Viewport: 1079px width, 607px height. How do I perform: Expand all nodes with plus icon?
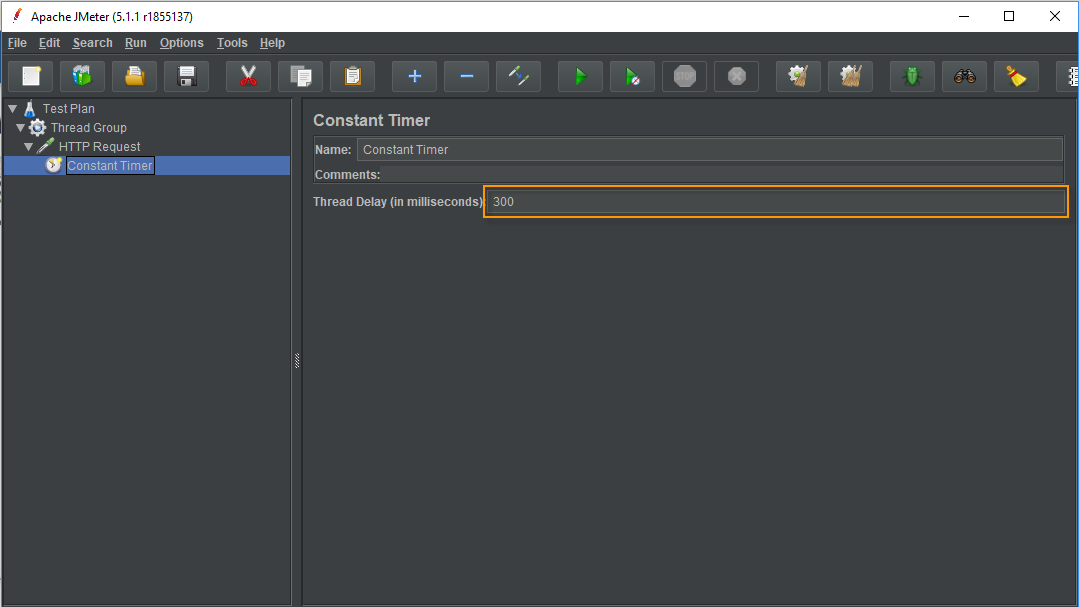(x=414, y=76)
